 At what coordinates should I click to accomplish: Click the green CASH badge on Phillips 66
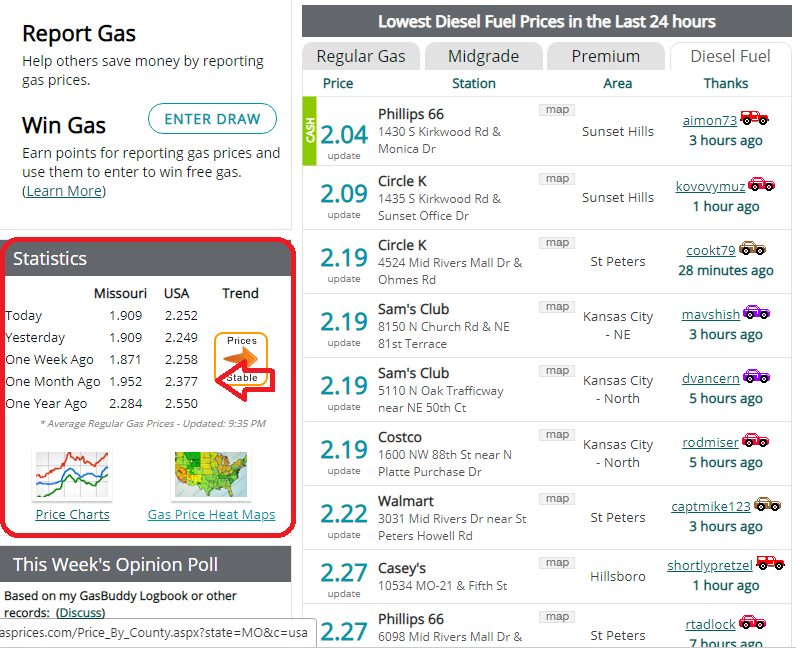pyautogui.click(x=309, y=131)
